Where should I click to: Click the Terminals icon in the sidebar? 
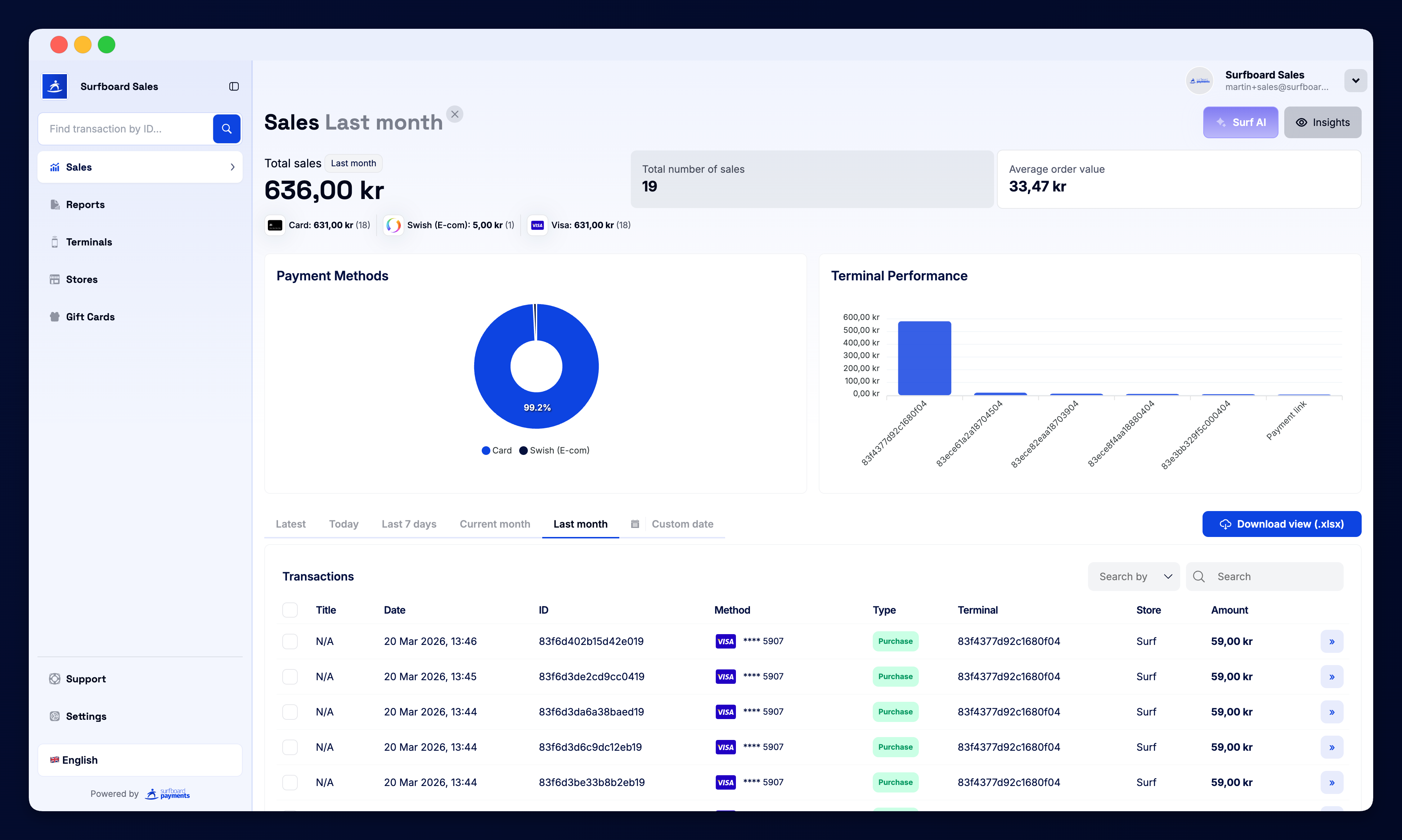click(54, 242)
